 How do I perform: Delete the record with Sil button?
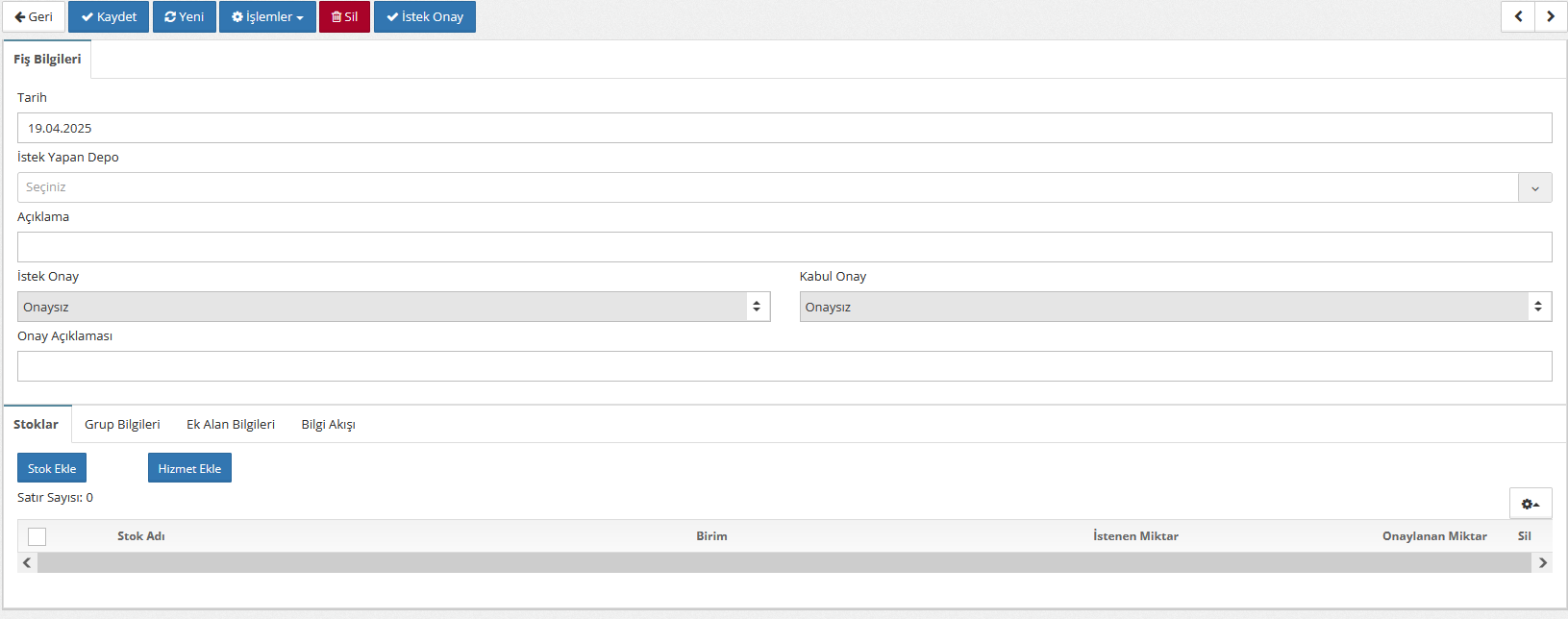[344, 17]
